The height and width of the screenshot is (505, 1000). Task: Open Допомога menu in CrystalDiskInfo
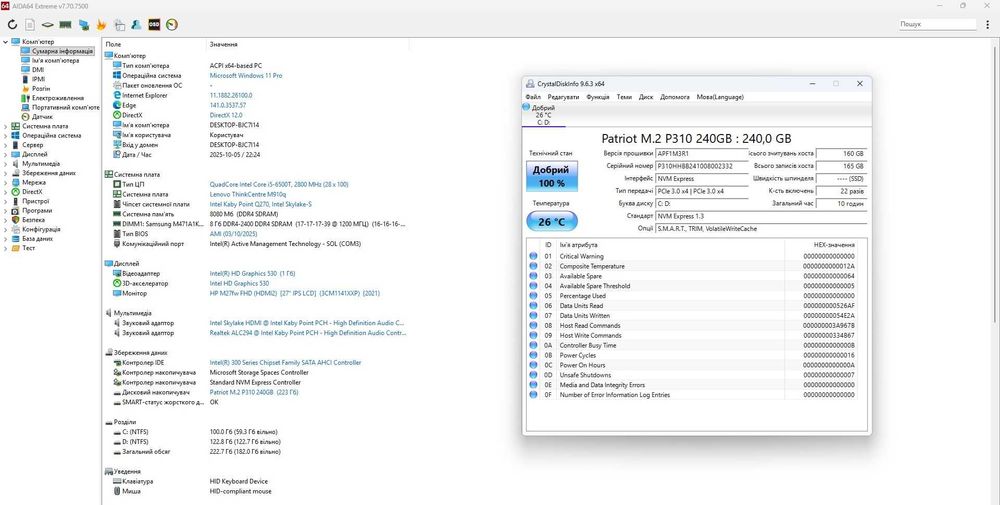tap(675, 97)
